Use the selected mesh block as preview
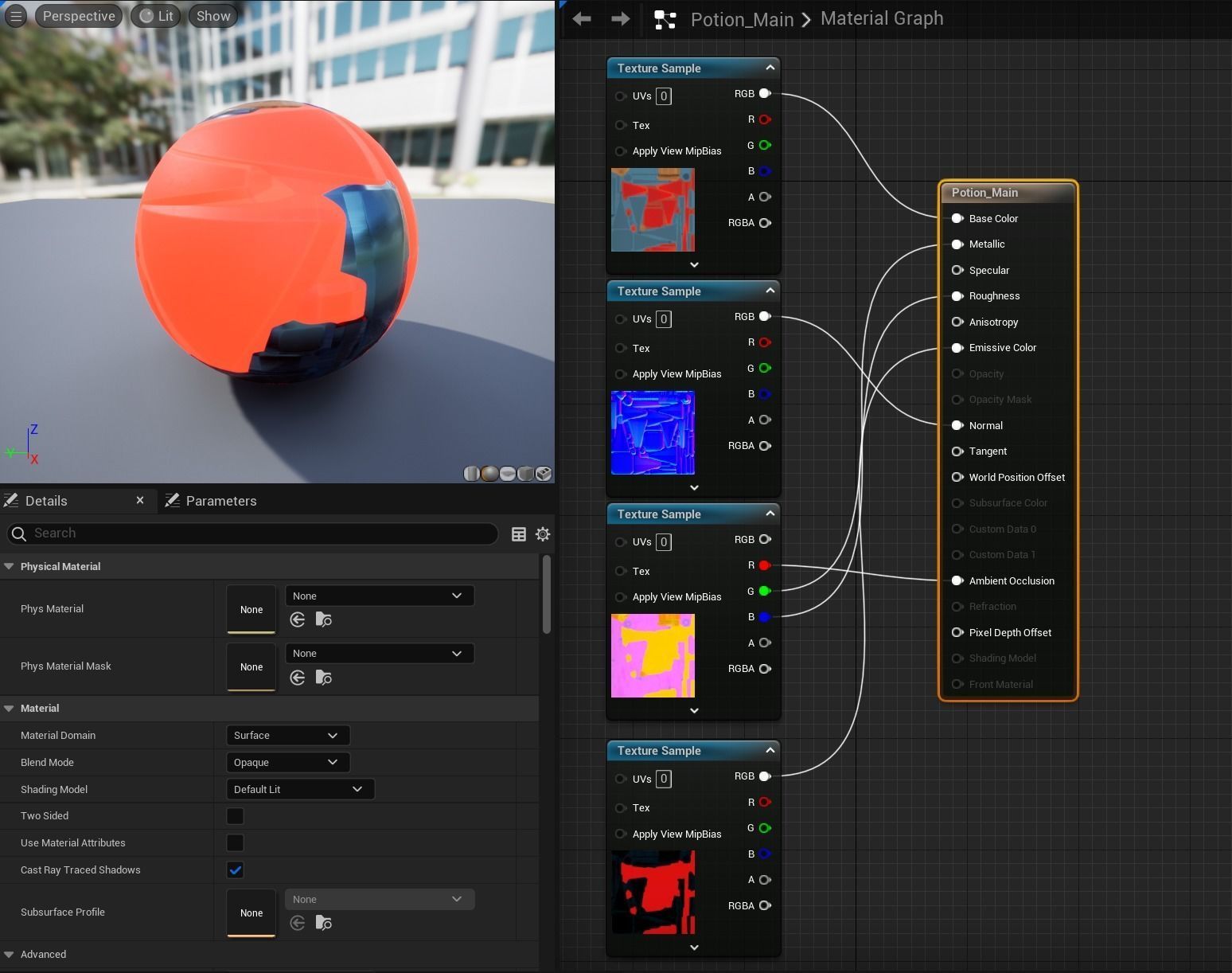The height and width of the screenshot is (973, 1232). 544,474
